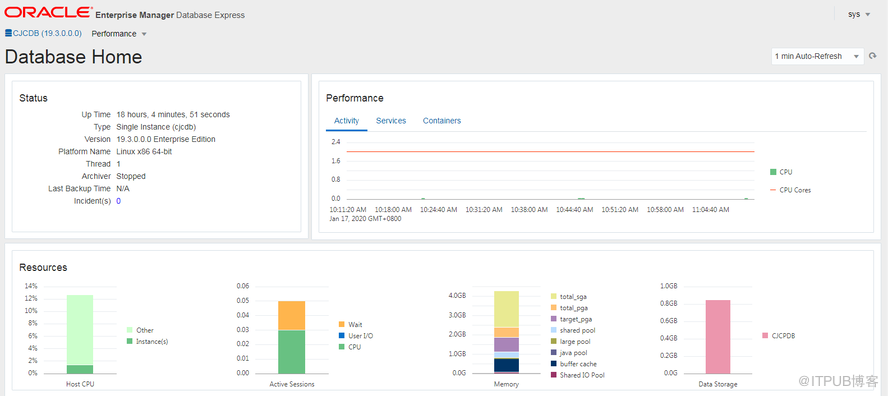
Task: Click the green CPU segment in Active Sessions bar
Action: pyautogui.click(x=292, y=352)
